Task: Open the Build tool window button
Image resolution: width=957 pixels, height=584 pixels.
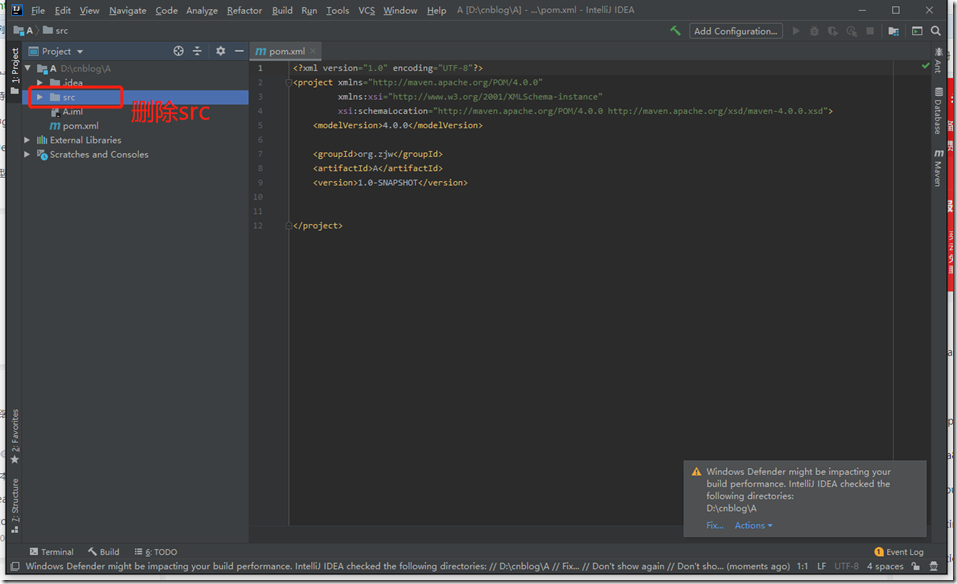Action: (x=104, y=552)
